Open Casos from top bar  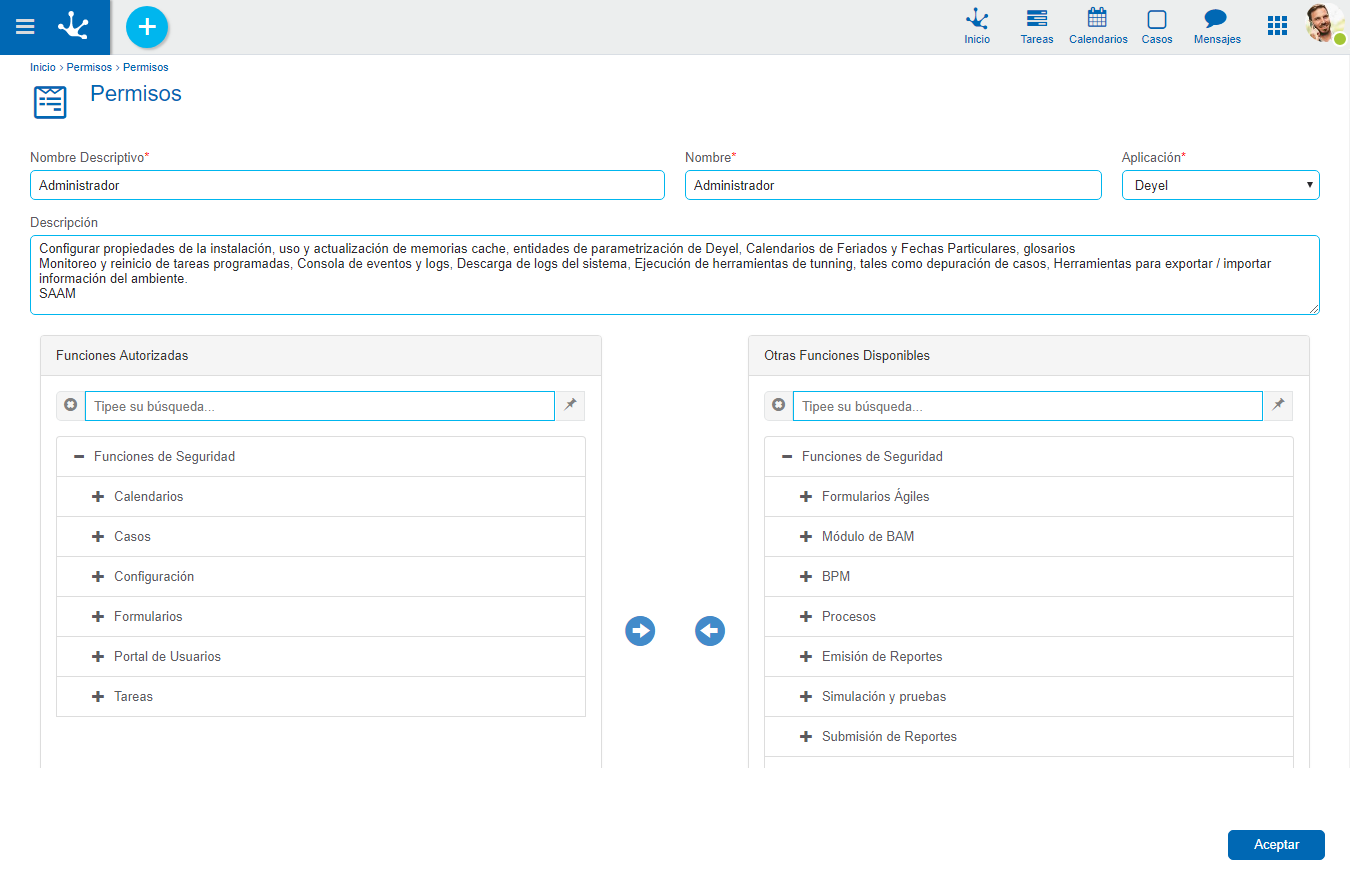coord(1157,27)
